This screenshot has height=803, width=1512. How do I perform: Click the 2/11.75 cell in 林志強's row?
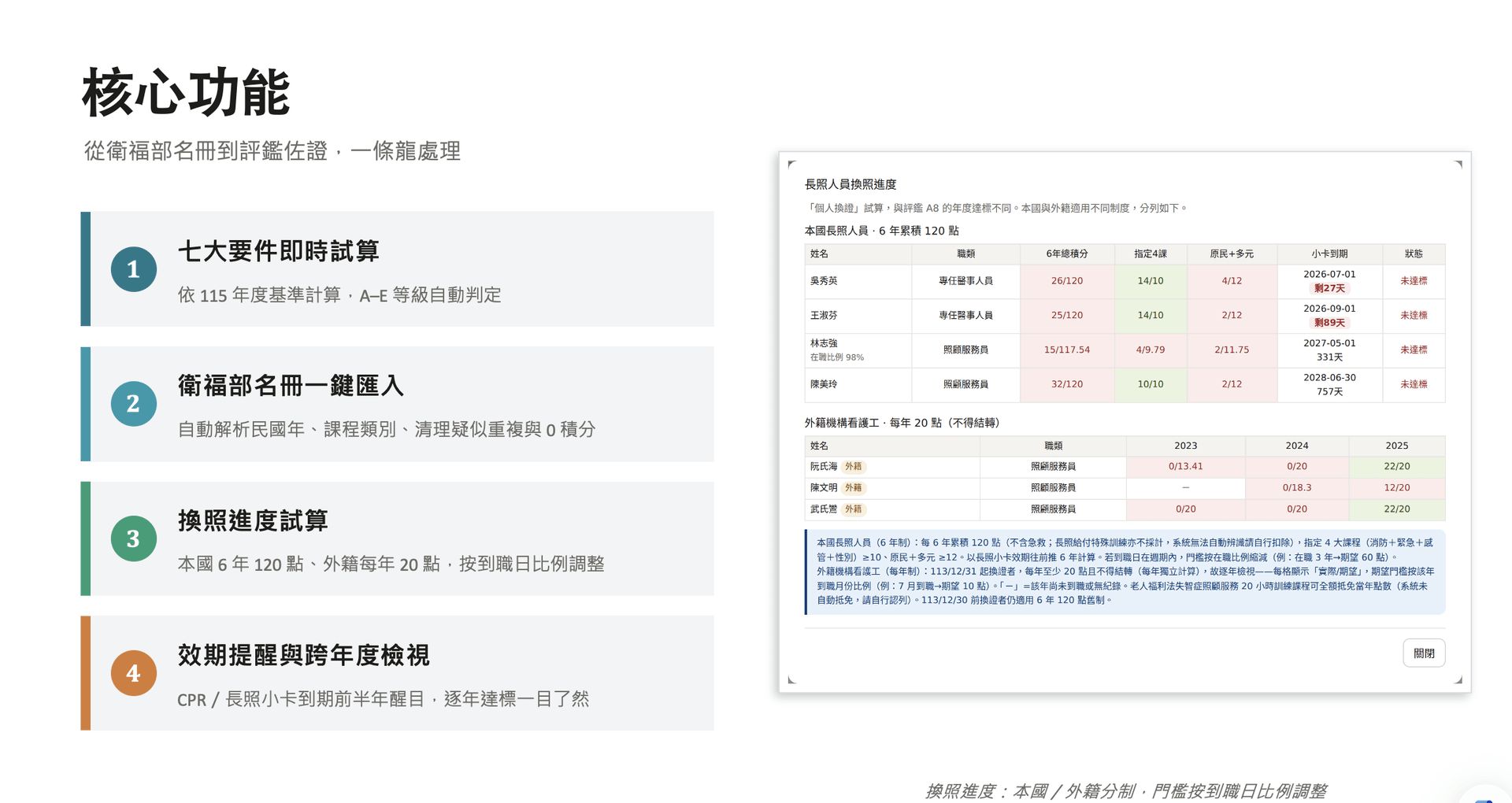(x=1232, y=350)
